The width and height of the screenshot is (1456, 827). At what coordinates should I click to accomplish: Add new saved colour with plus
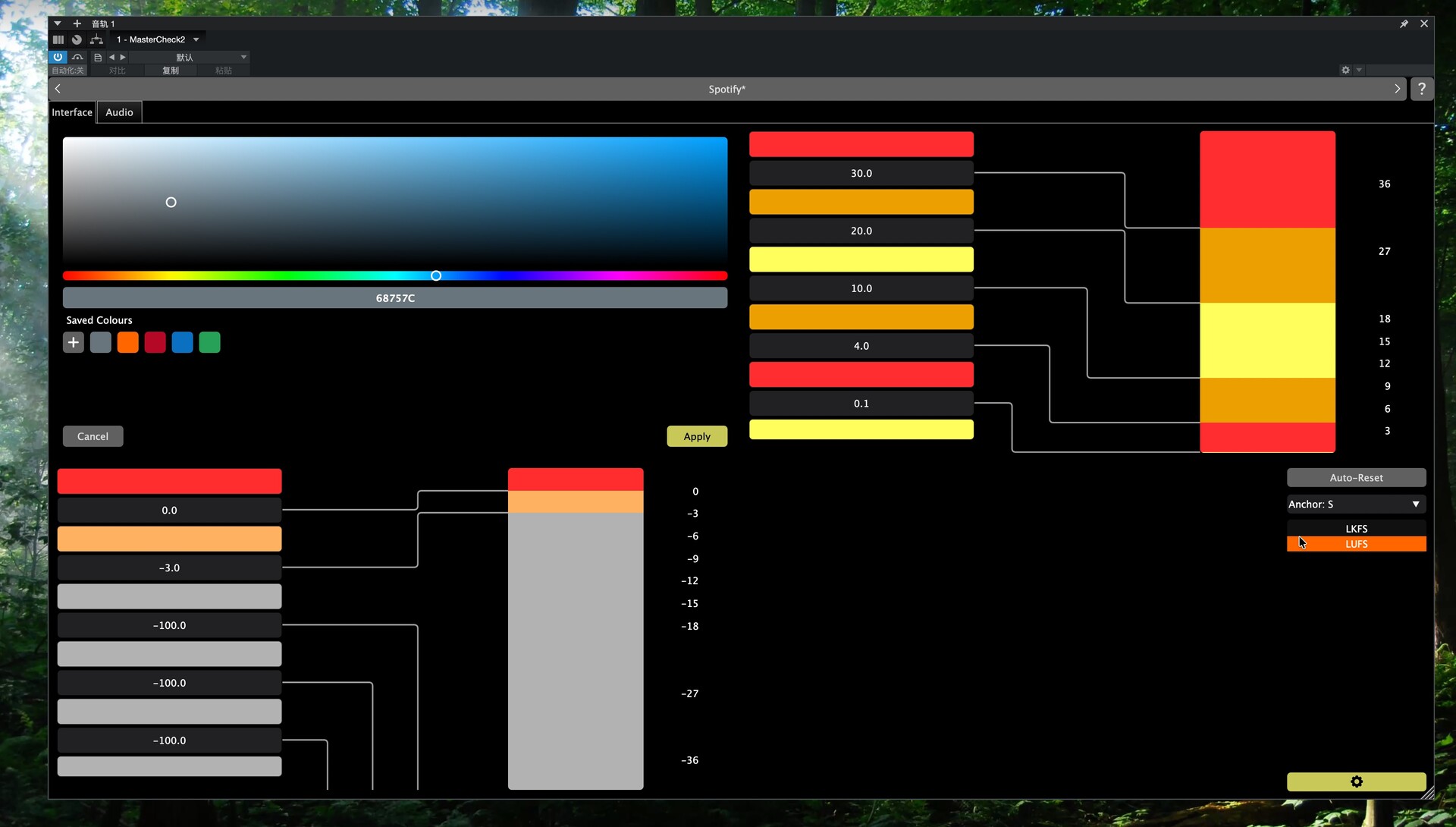coord(74,342)
